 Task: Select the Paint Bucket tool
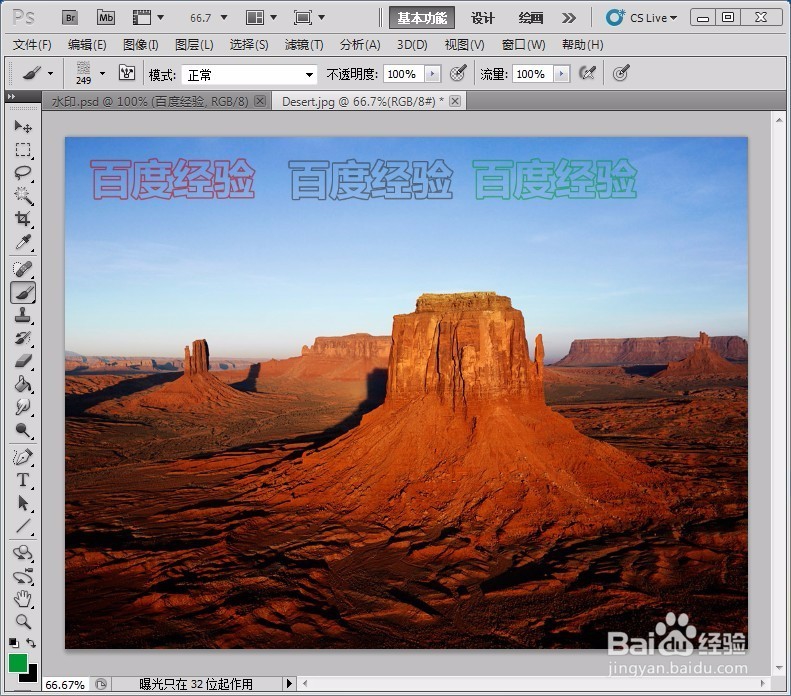coord(23,384)
